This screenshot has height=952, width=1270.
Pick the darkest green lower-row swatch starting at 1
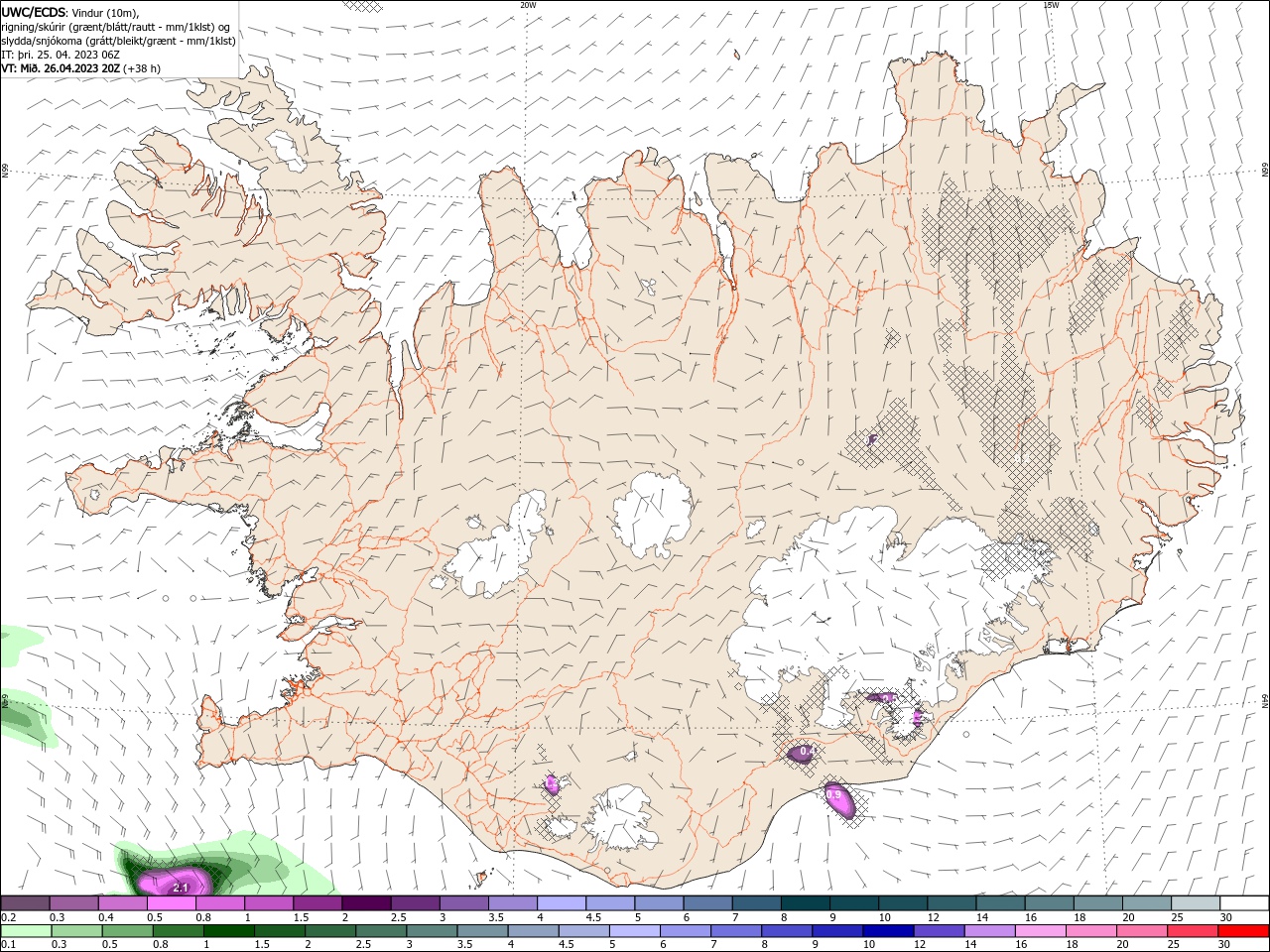pyautogui.click(x=229, y=931)
